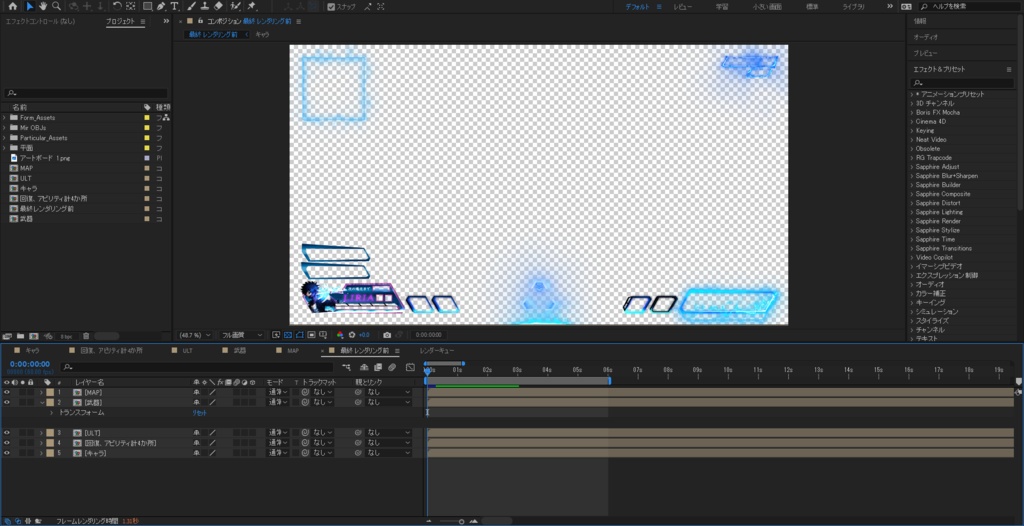The image size is (1024, 526).
Task: Select the Pen tool
Action: click(161, 6)
